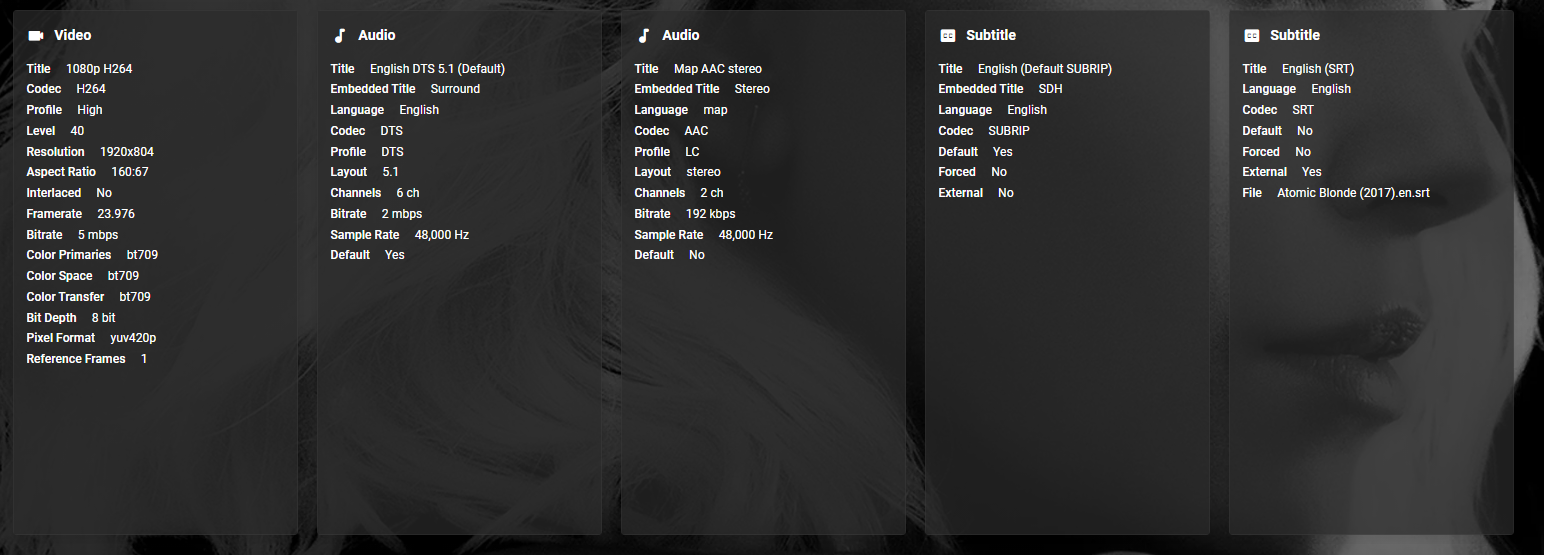Select the title English DTS 5.1 (Default)
This screenshot has width=1544, height=555.
[x=437, y=69]
